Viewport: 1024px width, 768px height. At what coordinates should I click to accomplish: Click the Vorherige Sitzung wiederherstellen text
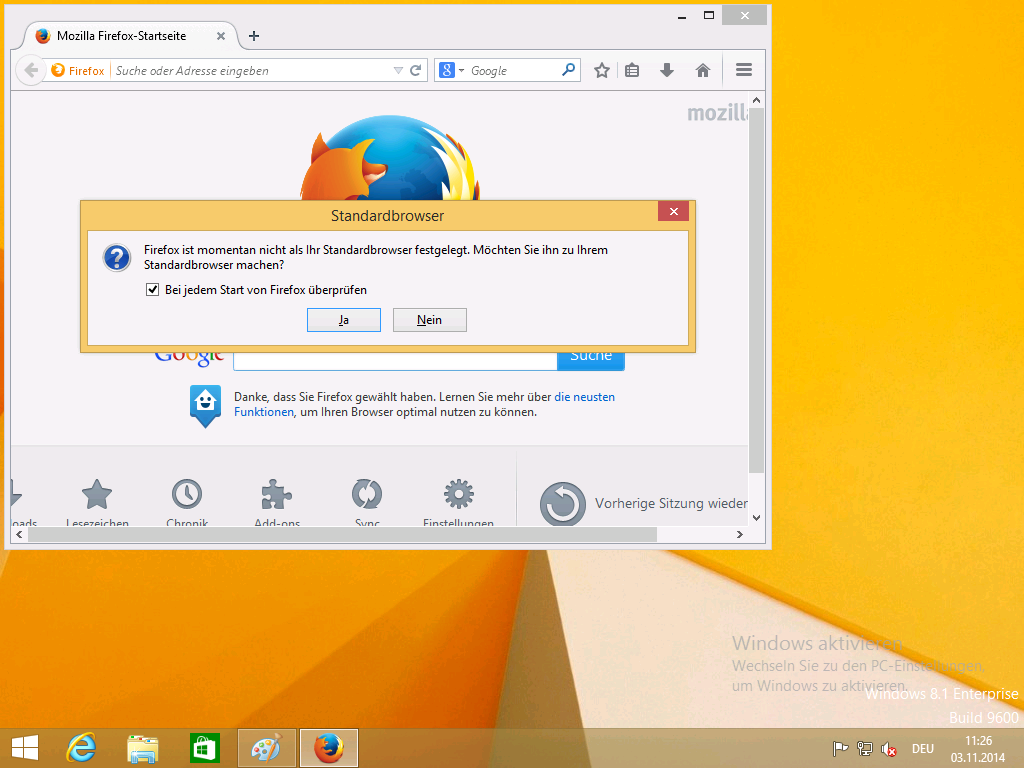tap(671, 504)
